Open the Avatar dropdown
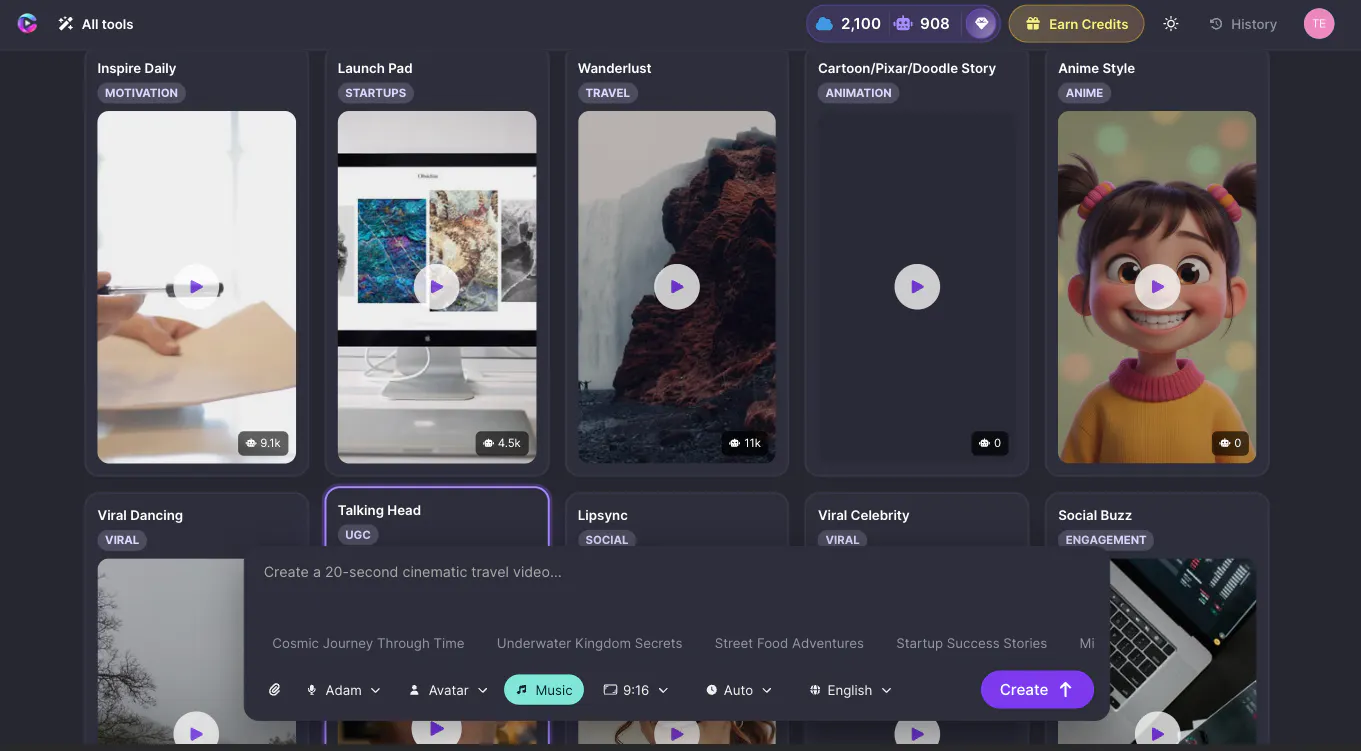The width and height of the screenshot is (1361, 751). pyautogui.click(x=448, y=690)
